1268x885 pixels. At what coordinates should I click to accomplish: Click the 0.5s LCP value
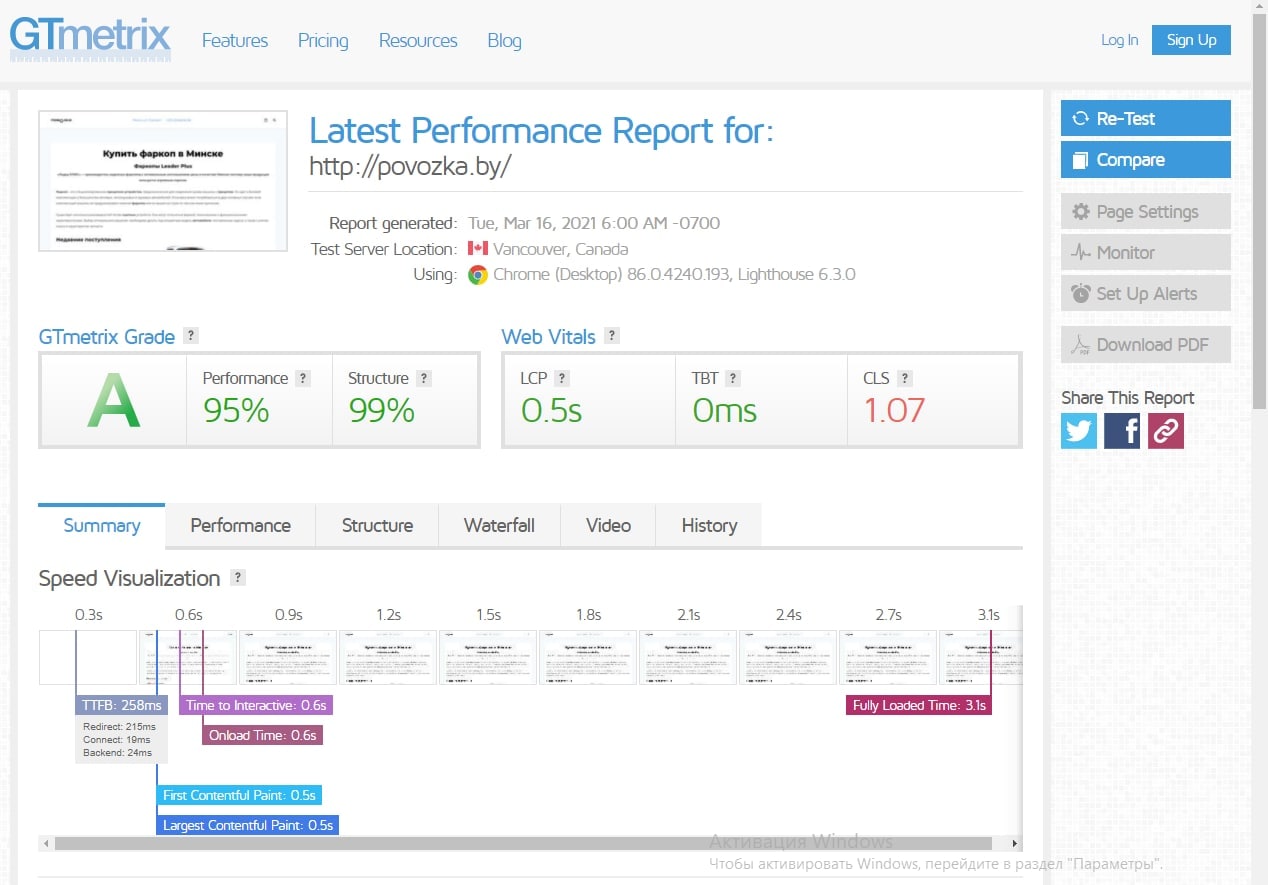pyautogui.click(x=551, y=410)
